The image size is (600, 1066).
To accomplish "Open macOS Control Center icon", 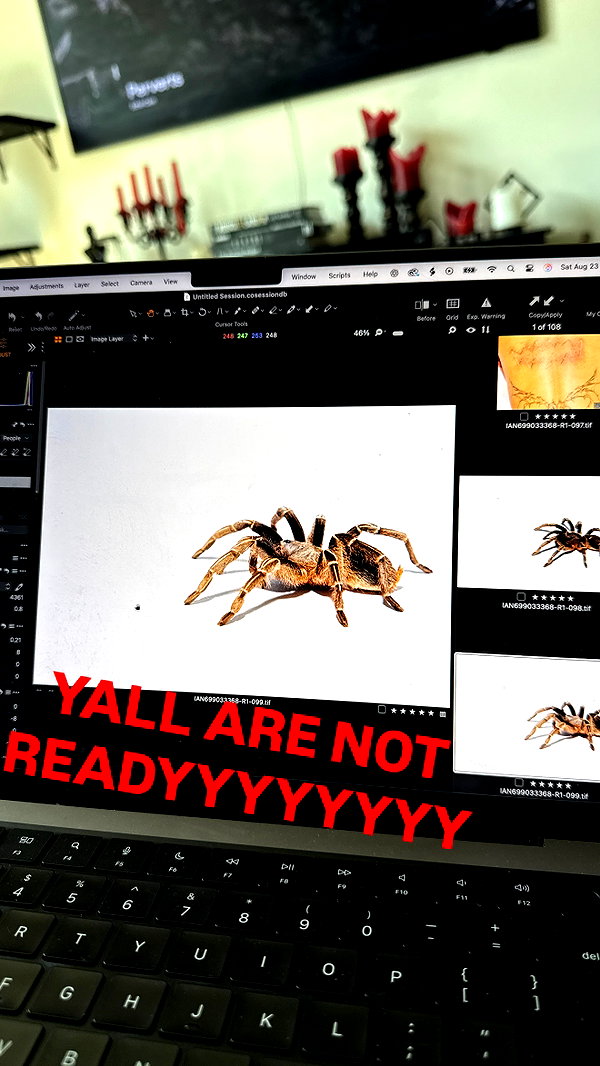I will (x=530, y=268).
